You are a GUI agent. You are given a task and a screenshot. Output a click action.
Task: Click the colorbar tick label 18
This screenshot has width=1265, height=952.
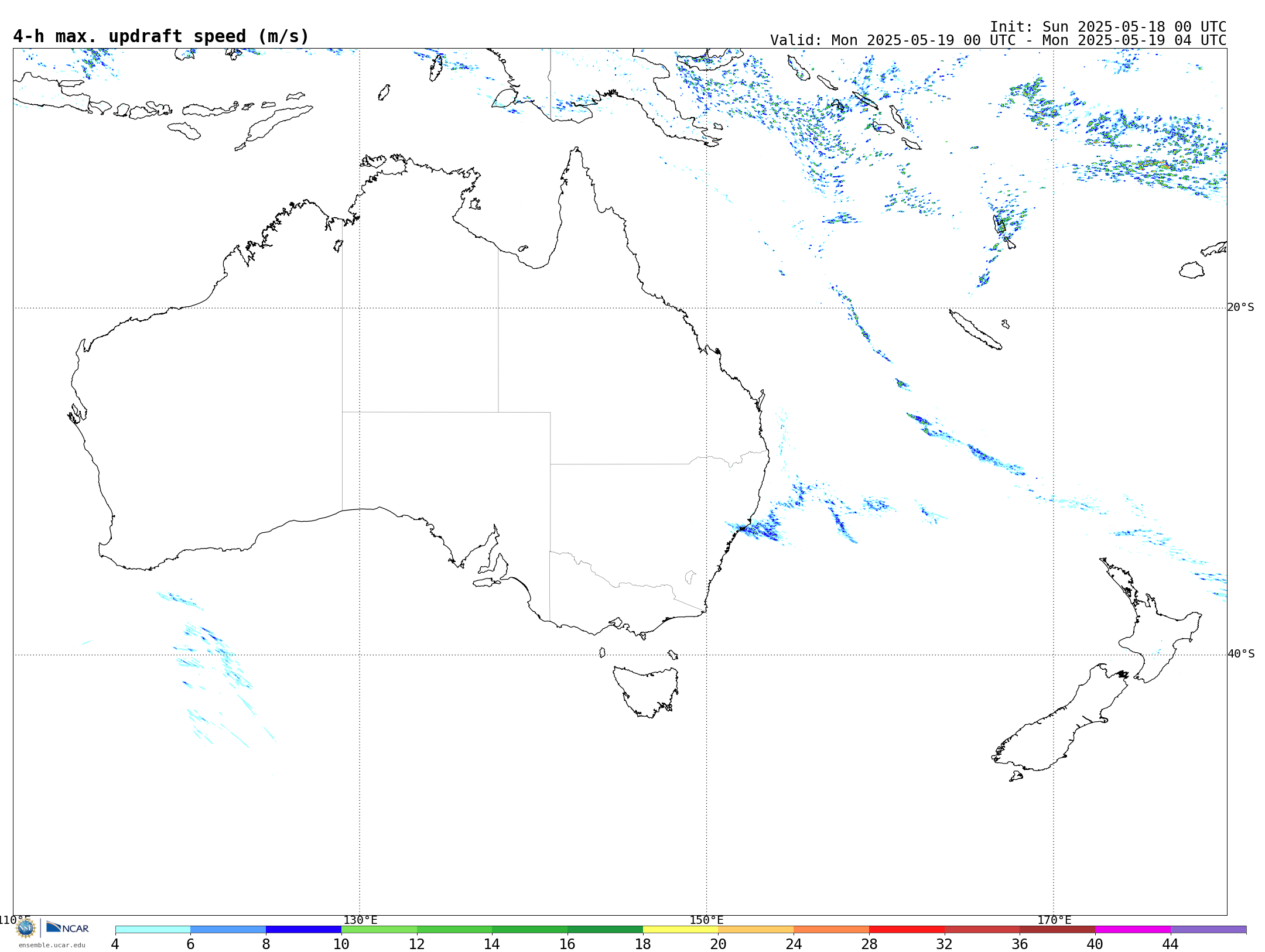point(643,944)
